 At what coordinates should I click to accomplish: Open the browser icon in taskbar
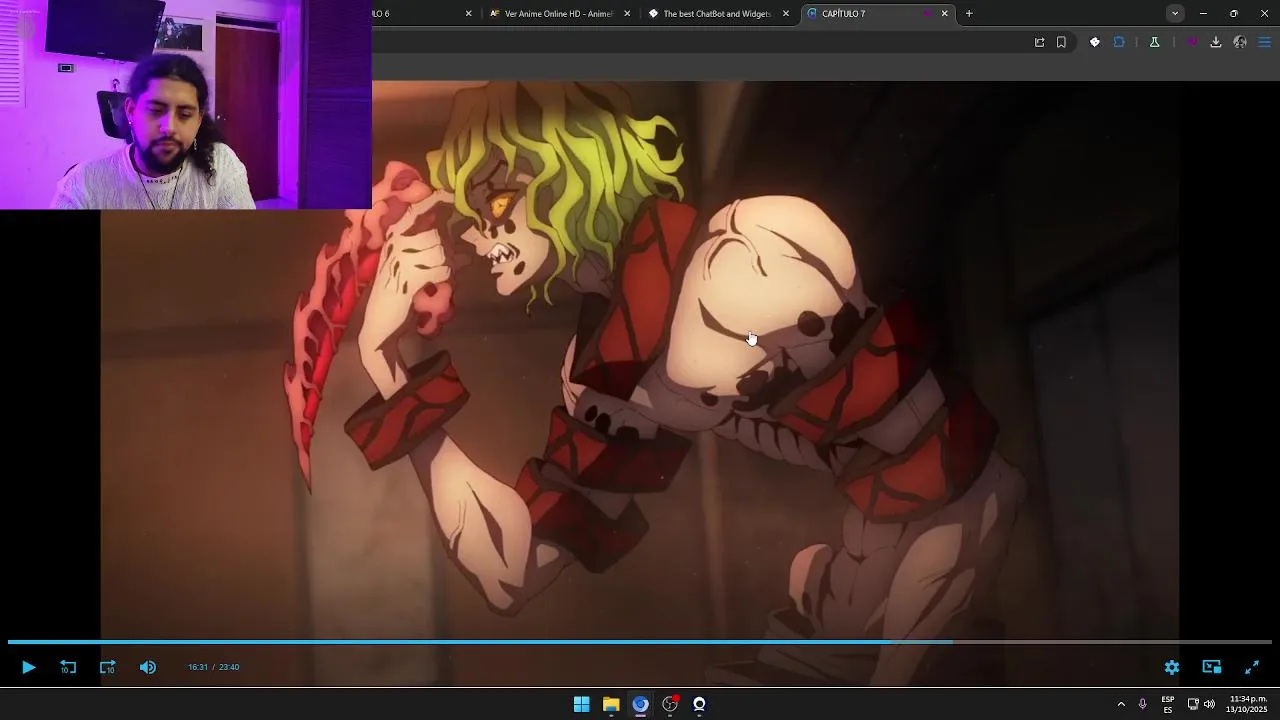tap(640, 704)
